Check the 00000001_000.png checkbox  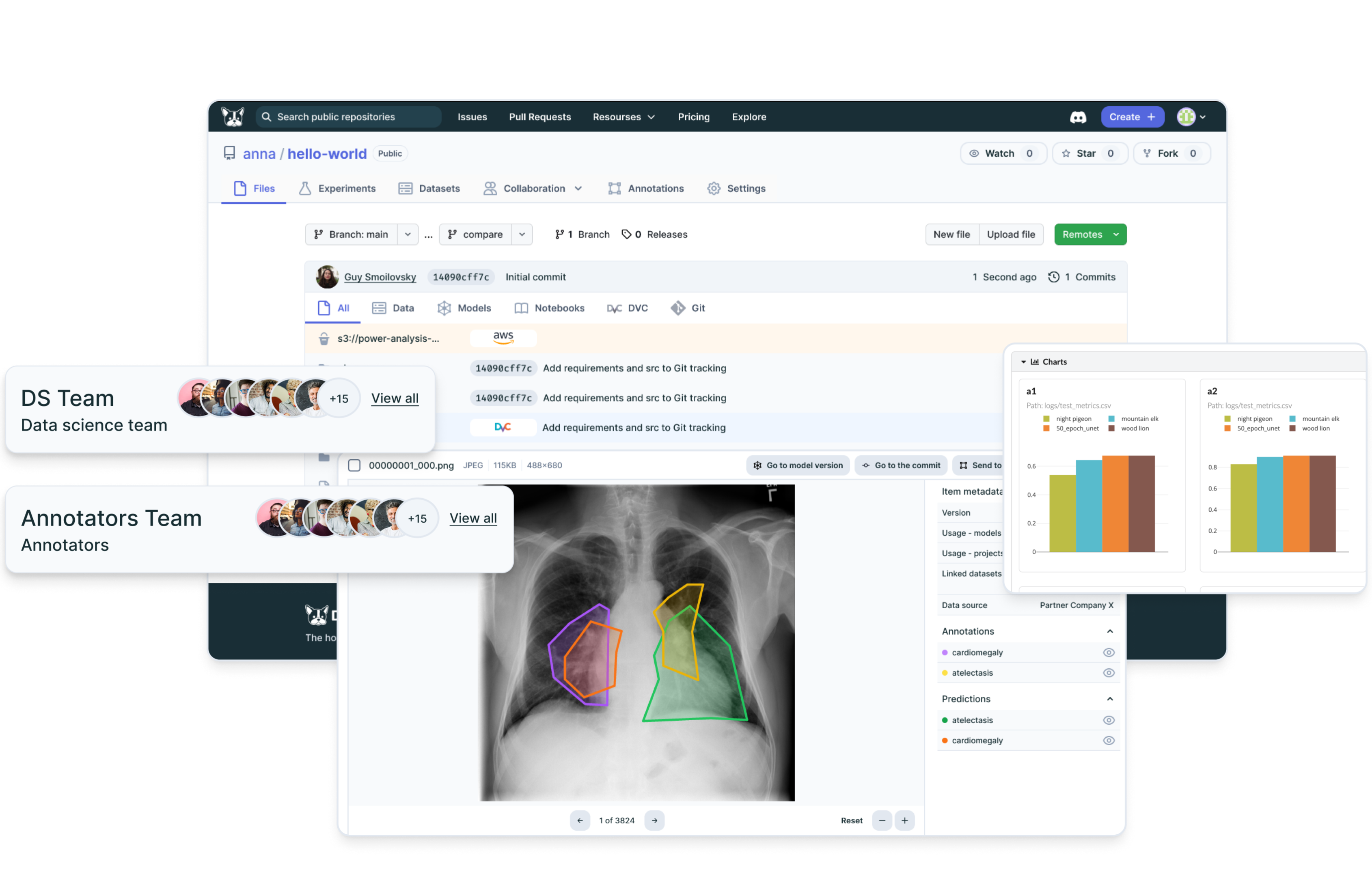[354, 465]
